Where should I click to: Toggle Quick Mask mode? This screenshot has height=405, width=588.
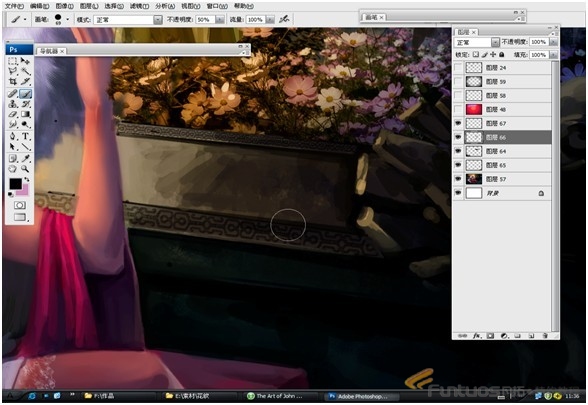tap(20, 205)
